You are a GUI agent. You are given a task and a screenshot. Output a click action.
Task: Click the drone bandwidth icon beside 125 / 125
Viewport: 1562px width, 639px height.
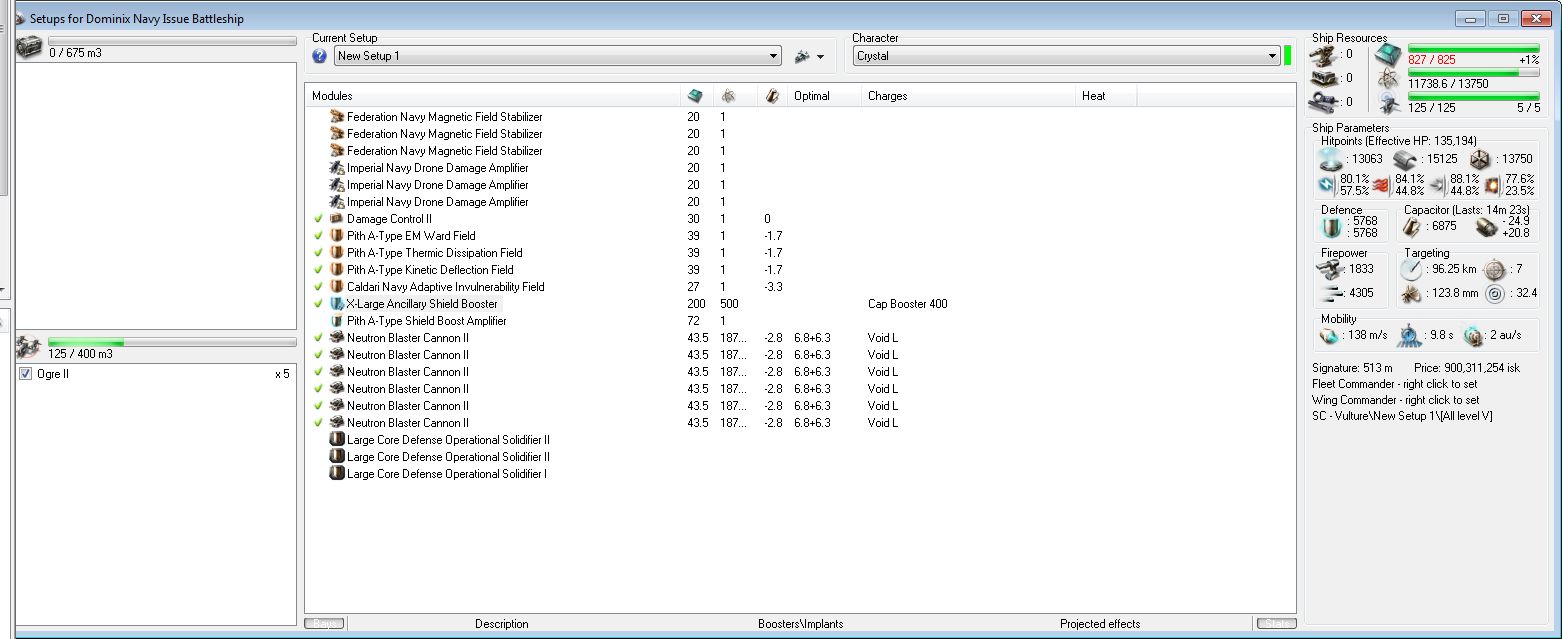point(1388,103)
